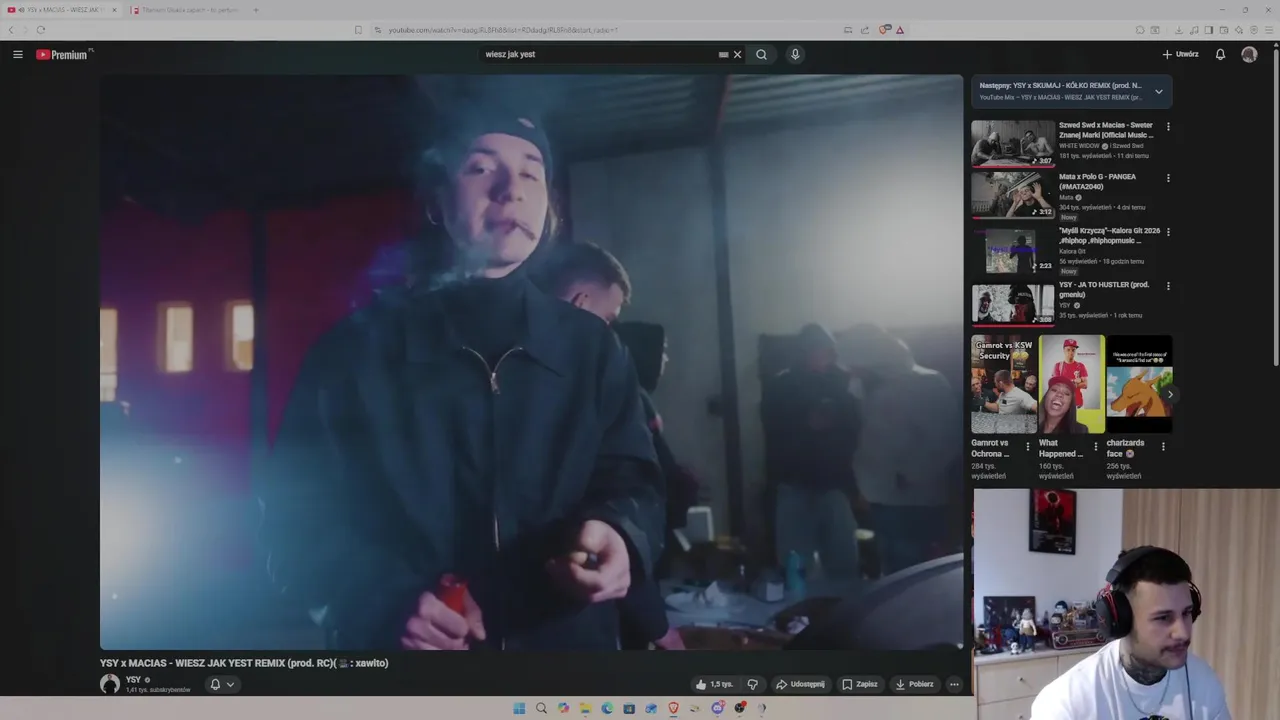The image size is (1280, 720).
Task: Submit search with magnifier button
Action: click(762, 55)
